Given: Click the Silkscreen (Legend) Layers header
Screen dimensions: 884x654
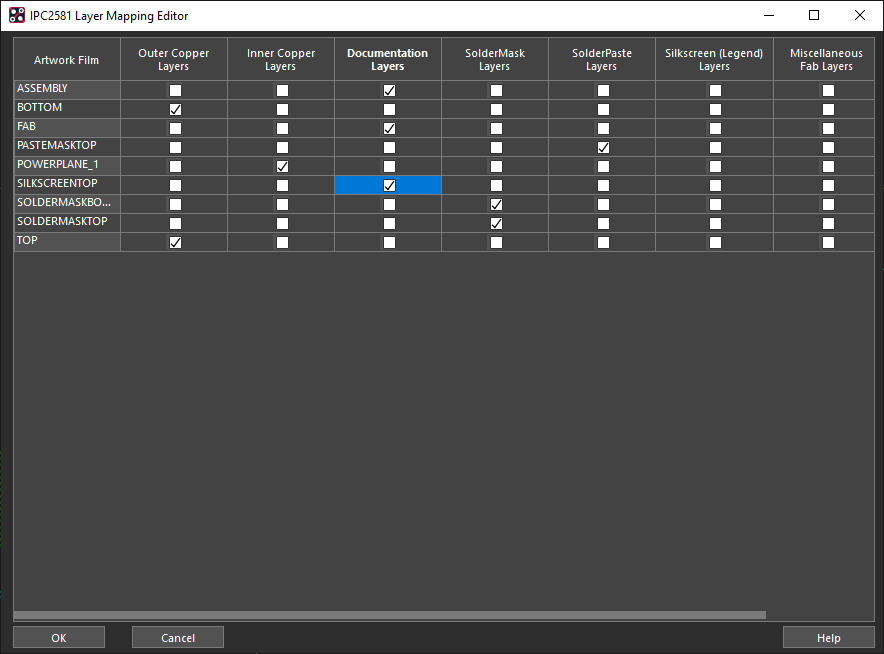Looking at the screenshot, I should (714, 59).
